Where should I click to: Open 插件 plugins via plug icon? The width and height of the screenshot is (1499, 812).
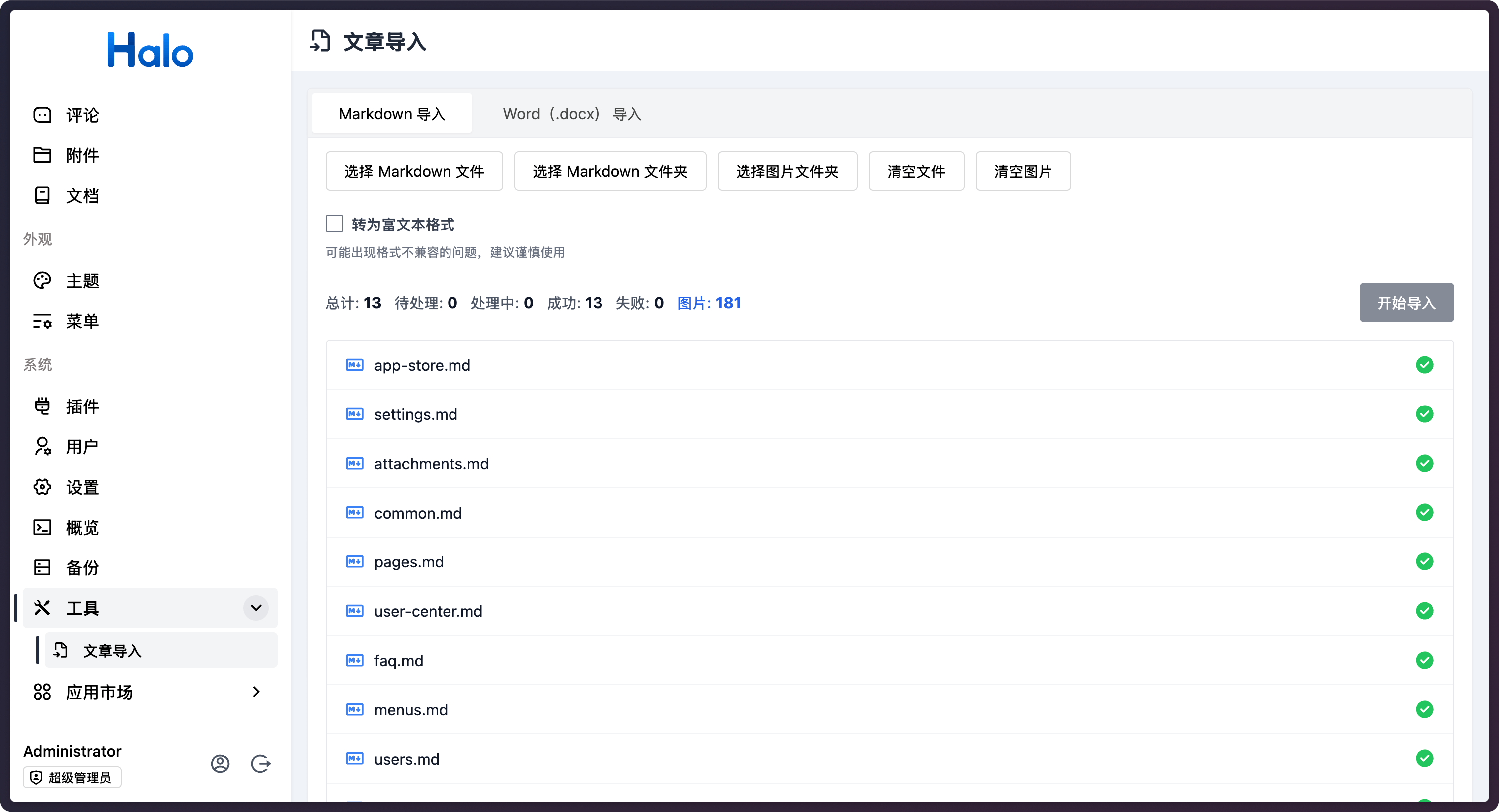[x=42, y=406]
